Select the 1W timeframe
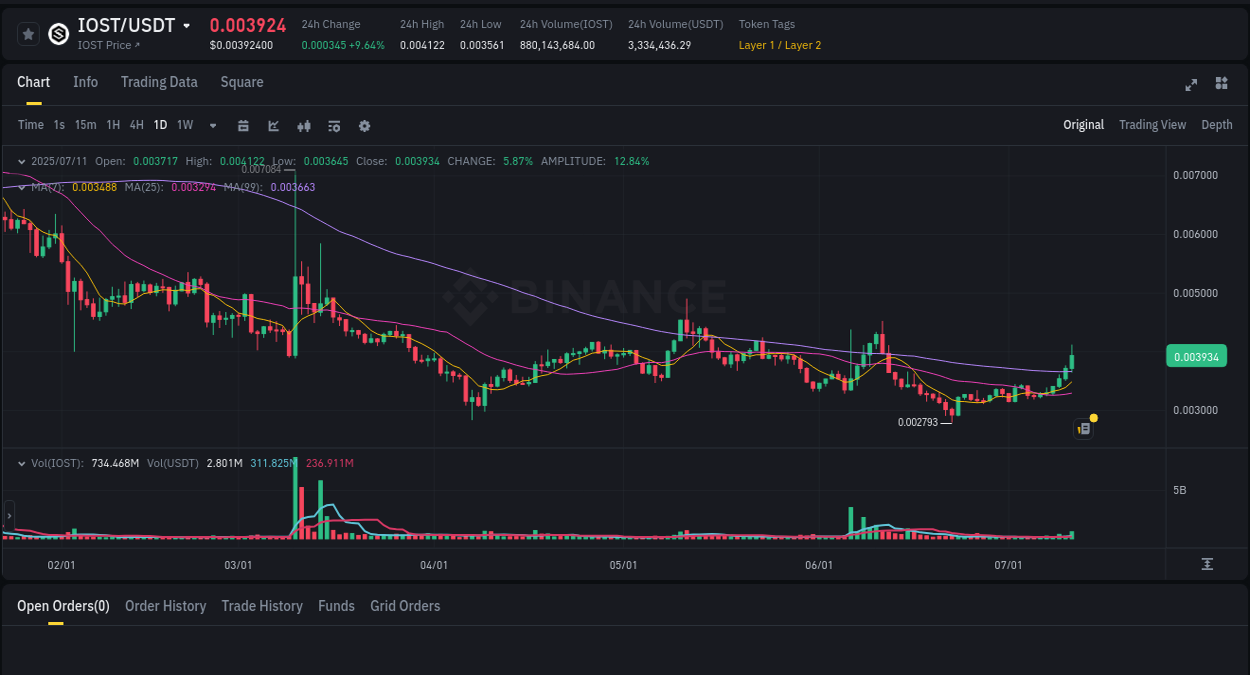This screenshot has height=675, width=1250. coord(184,125)
